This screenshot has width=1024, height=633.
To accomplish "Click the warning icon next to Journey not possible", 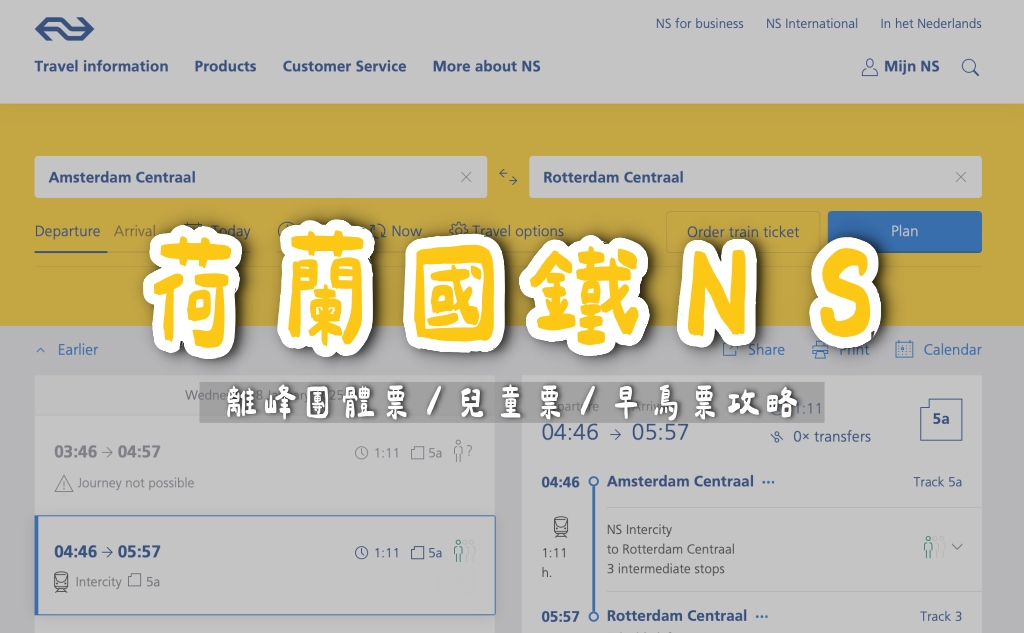I will (63, 483).
